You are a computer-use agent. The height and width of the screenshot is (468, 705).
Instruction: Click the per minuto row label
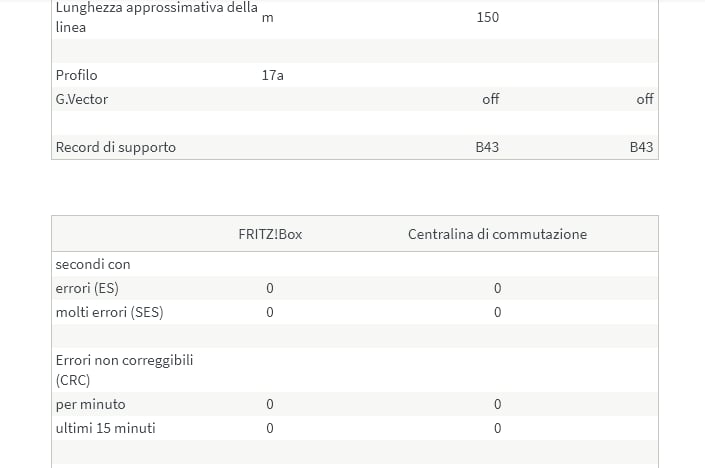point(90,404)
